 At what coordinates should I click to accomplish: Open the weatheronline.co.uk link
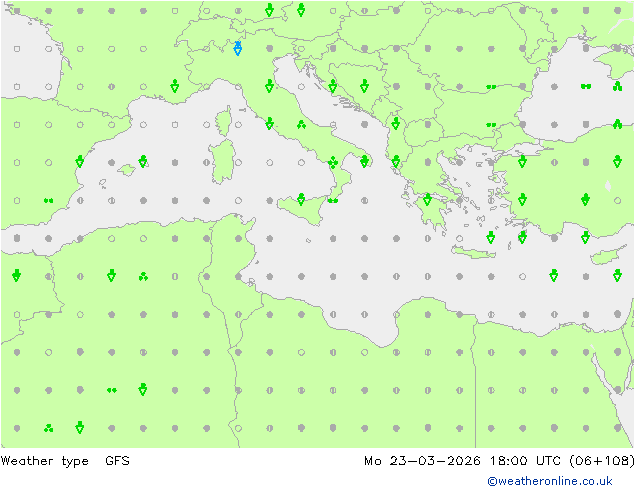click(x=549, y=481)
